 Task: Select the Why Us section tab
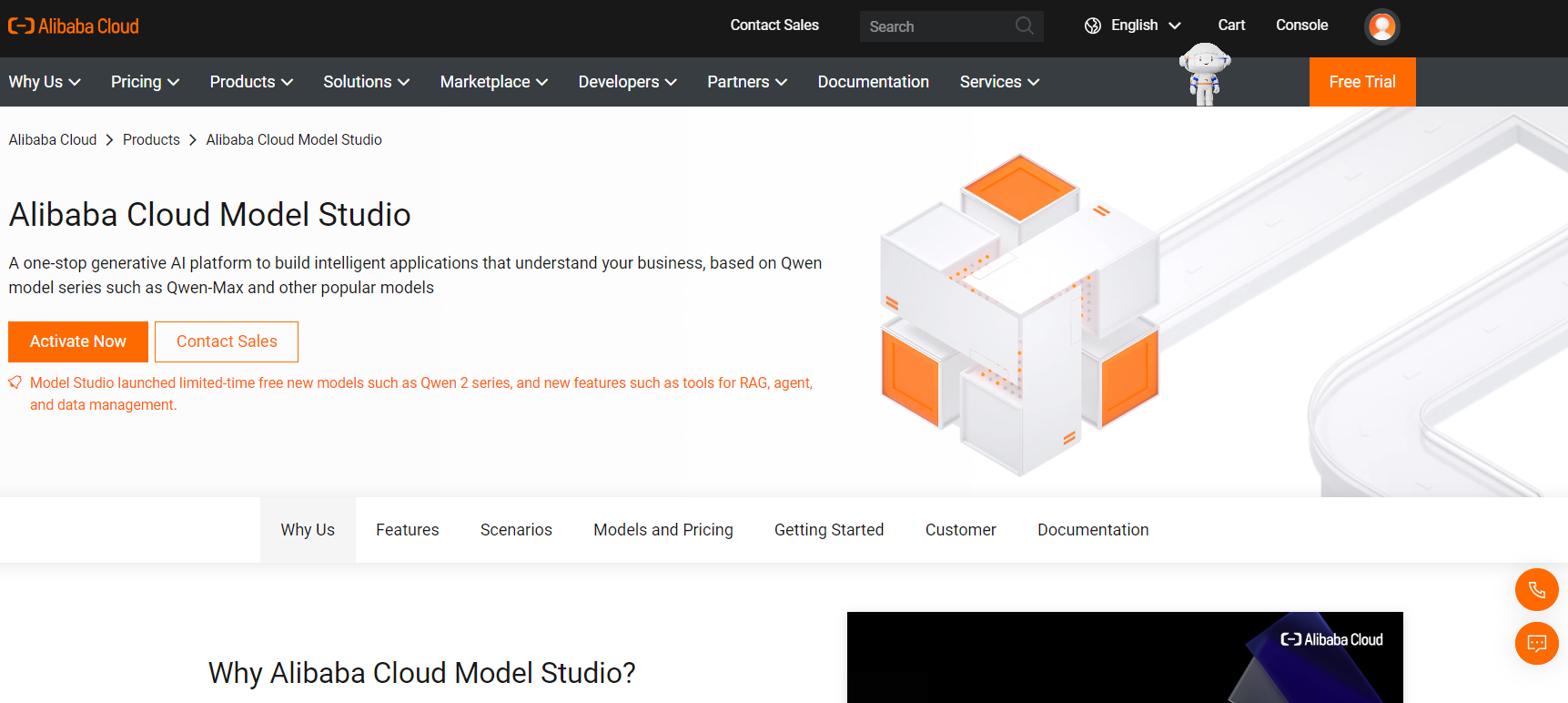pyautogui.click(x=308, y=530)
